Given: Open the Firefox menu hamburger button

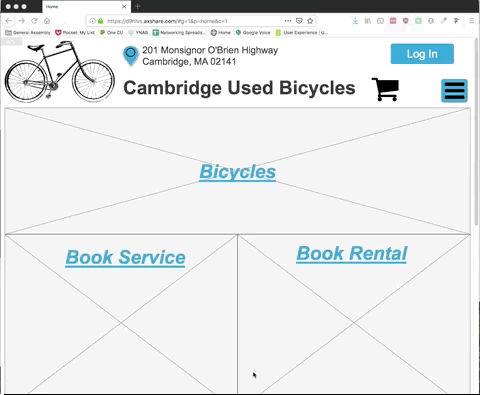Looking at the screenshot, I should coord(471,21).
